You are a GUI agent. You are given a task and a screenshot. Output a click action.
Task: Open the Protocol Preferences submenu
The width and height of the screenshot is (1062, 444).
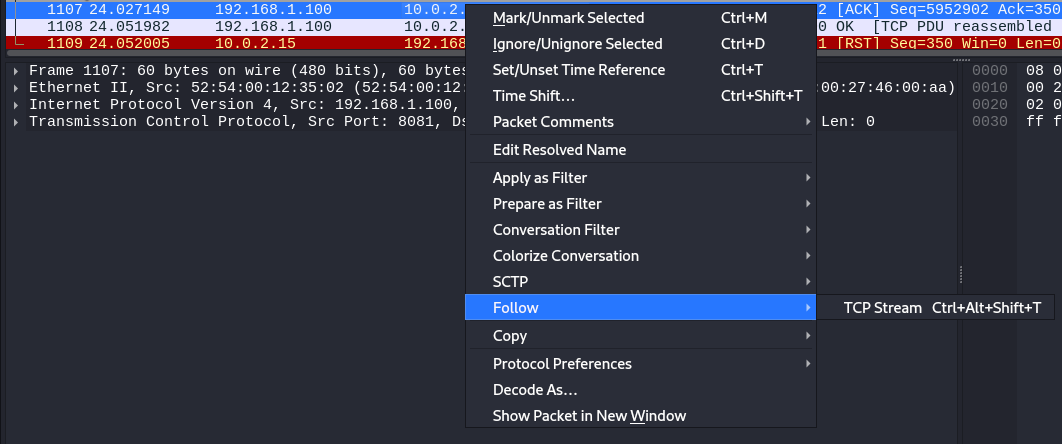click(641, 364)
